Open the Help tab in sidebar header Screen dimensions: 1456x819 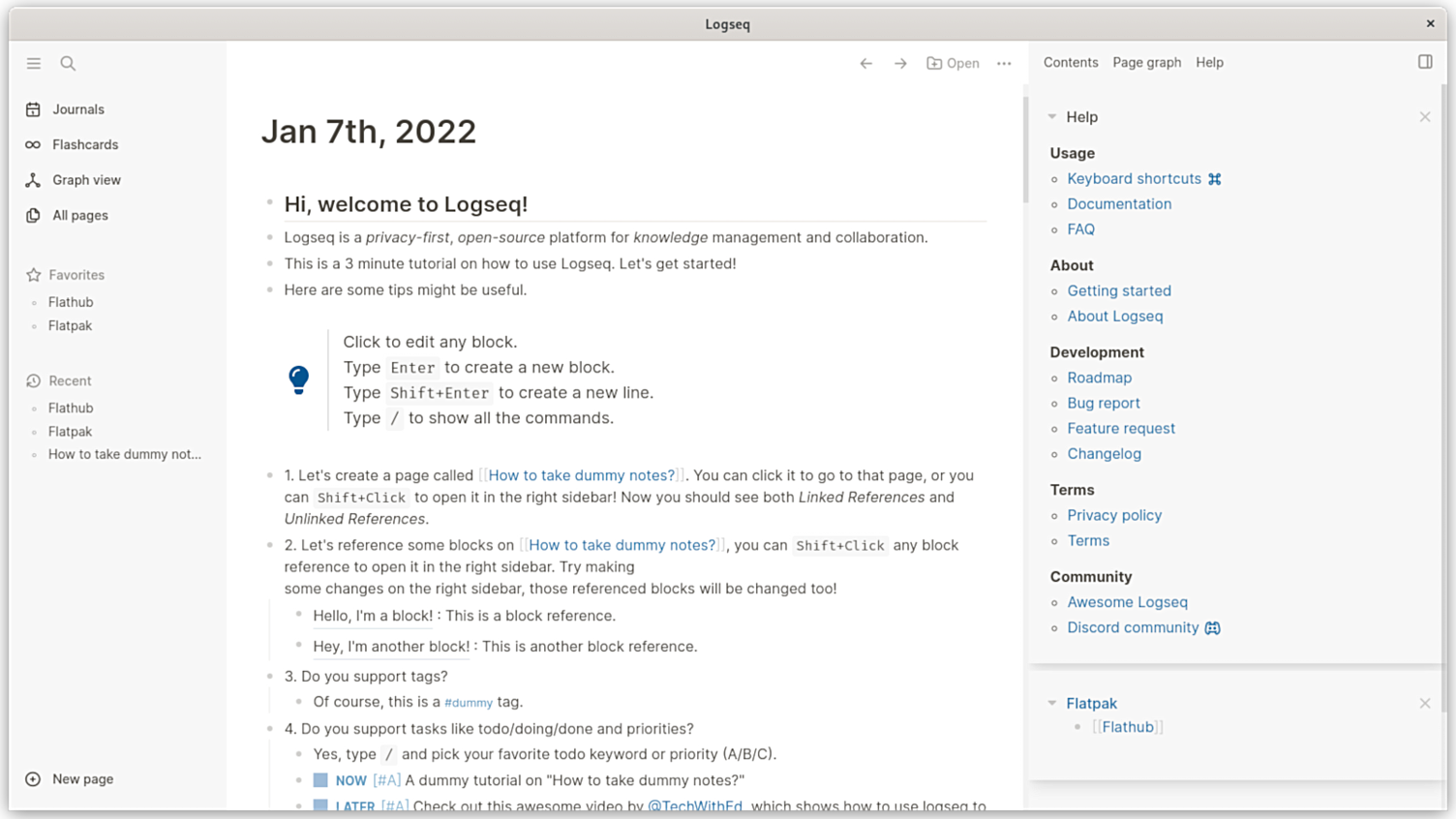pyautogui.click(x=1209, y=62)
